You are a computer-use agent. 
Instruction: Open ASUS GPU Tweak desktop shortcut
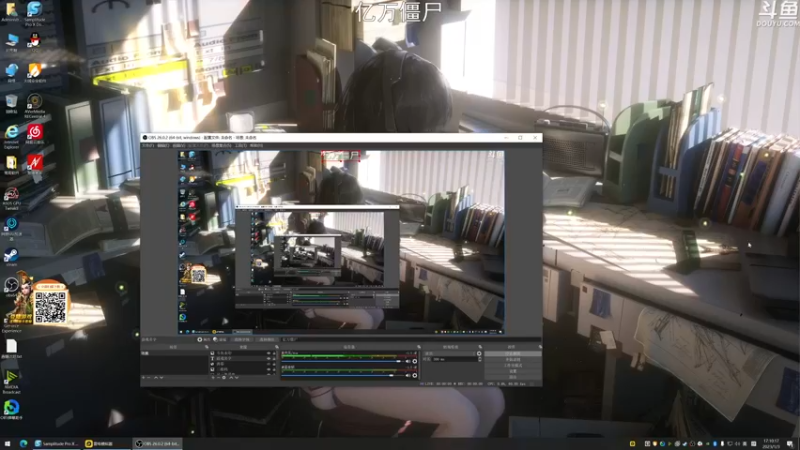[x=11, y=198]
